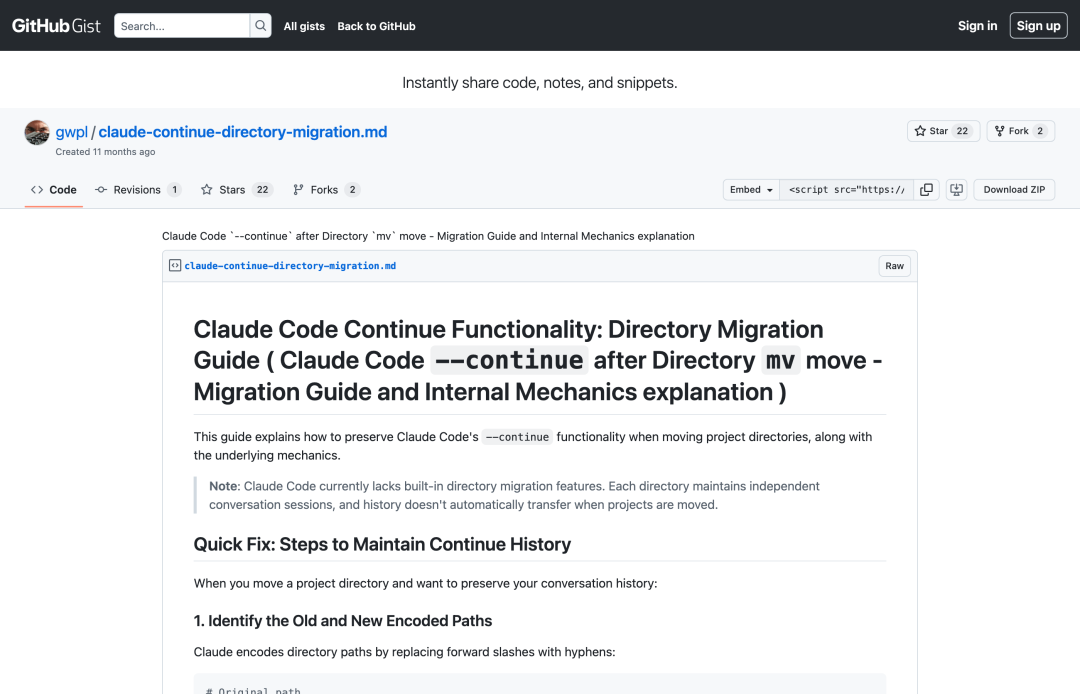Screen dimensions: 1080x694
Task: Open Raw file view
Action: [x=894, y=266]
